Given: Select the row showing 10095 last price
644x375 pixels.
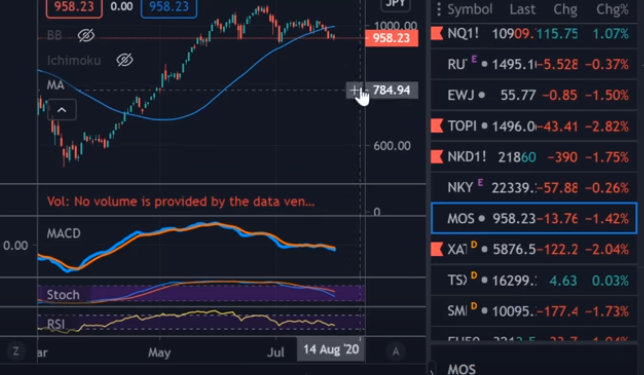Looking at the screenshot, I should click(x=534, y=311).
